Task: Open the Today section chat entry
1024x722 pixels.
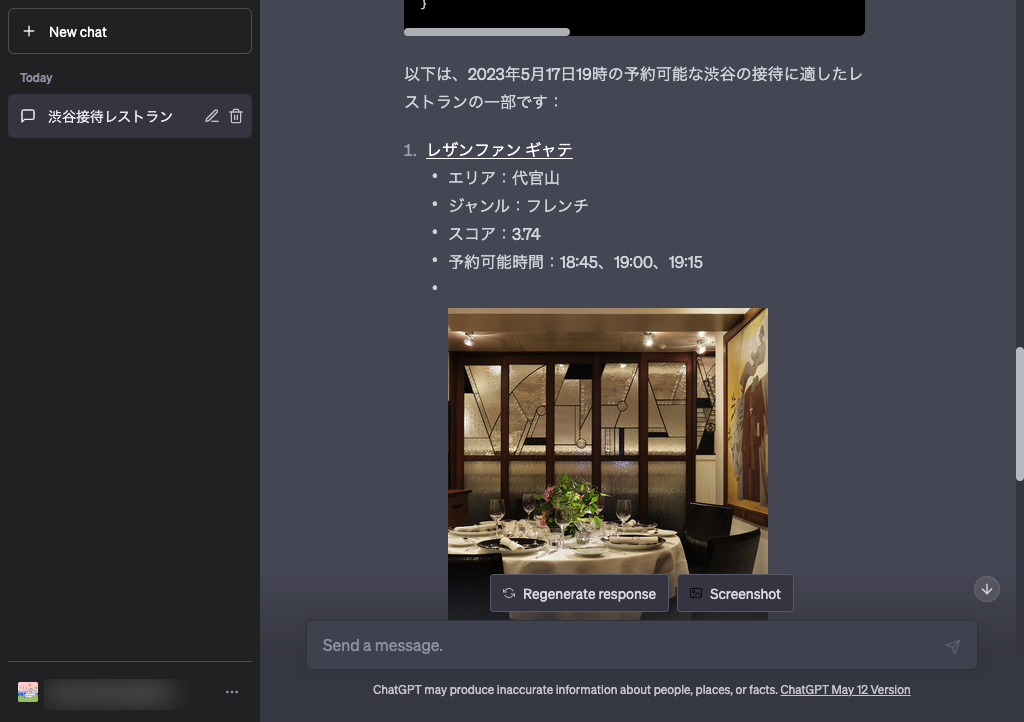Action: coord(110,116)
